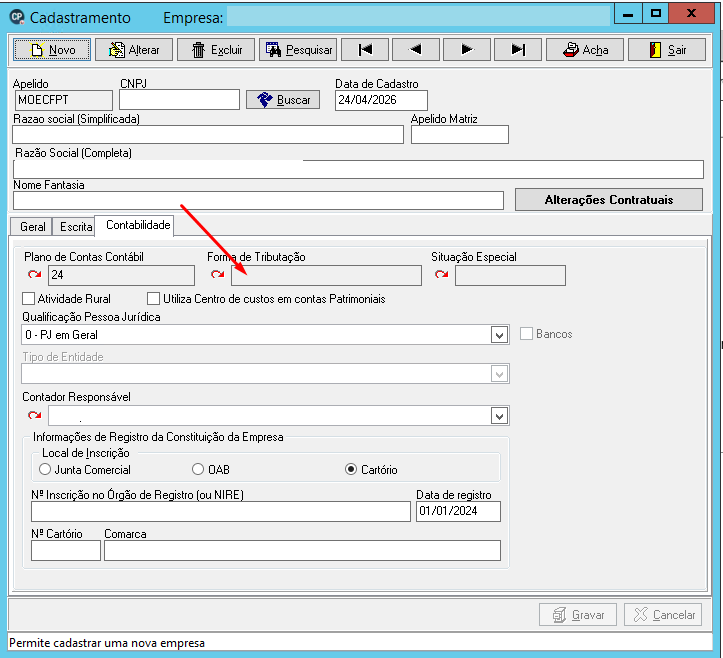Viewport: 723px width, 658px height.
Task: Select the OAB radio option
Action: 198,469
